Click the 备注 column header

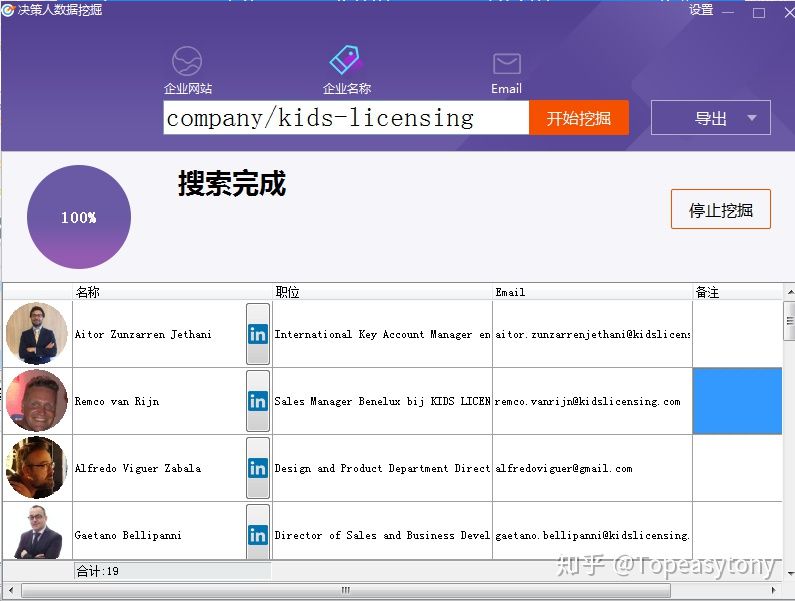(x=737, y=292)
